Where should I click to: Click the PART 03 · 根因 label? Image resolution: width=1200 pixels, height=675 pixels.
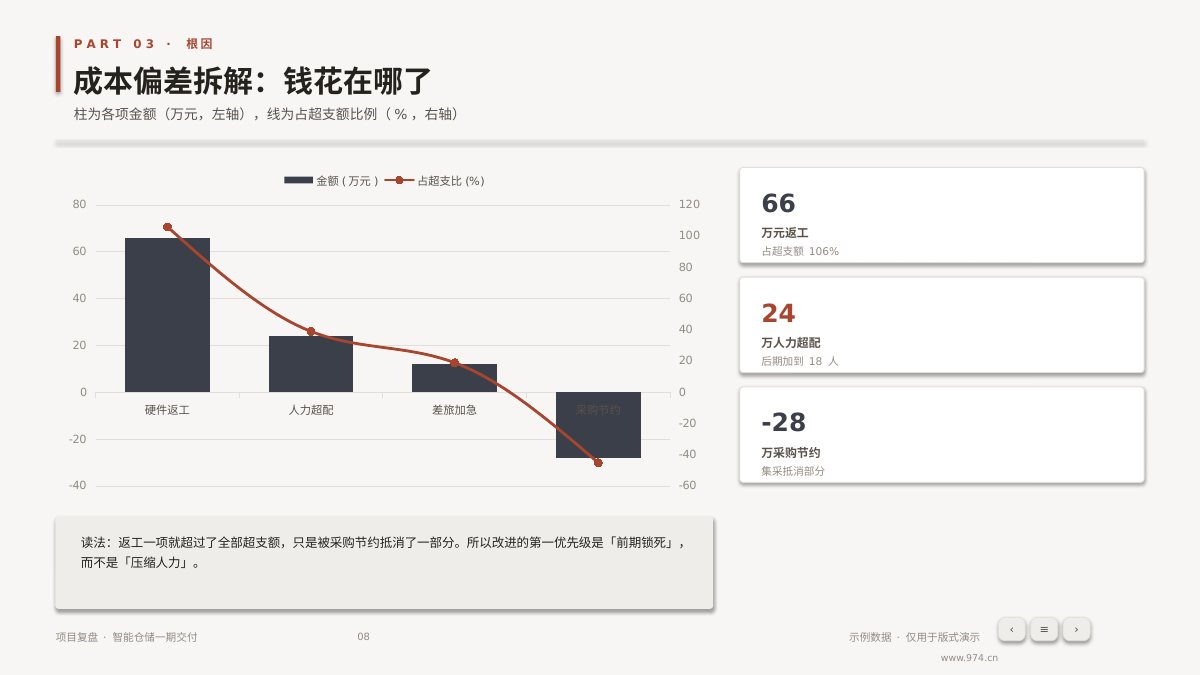pos(144,44)
